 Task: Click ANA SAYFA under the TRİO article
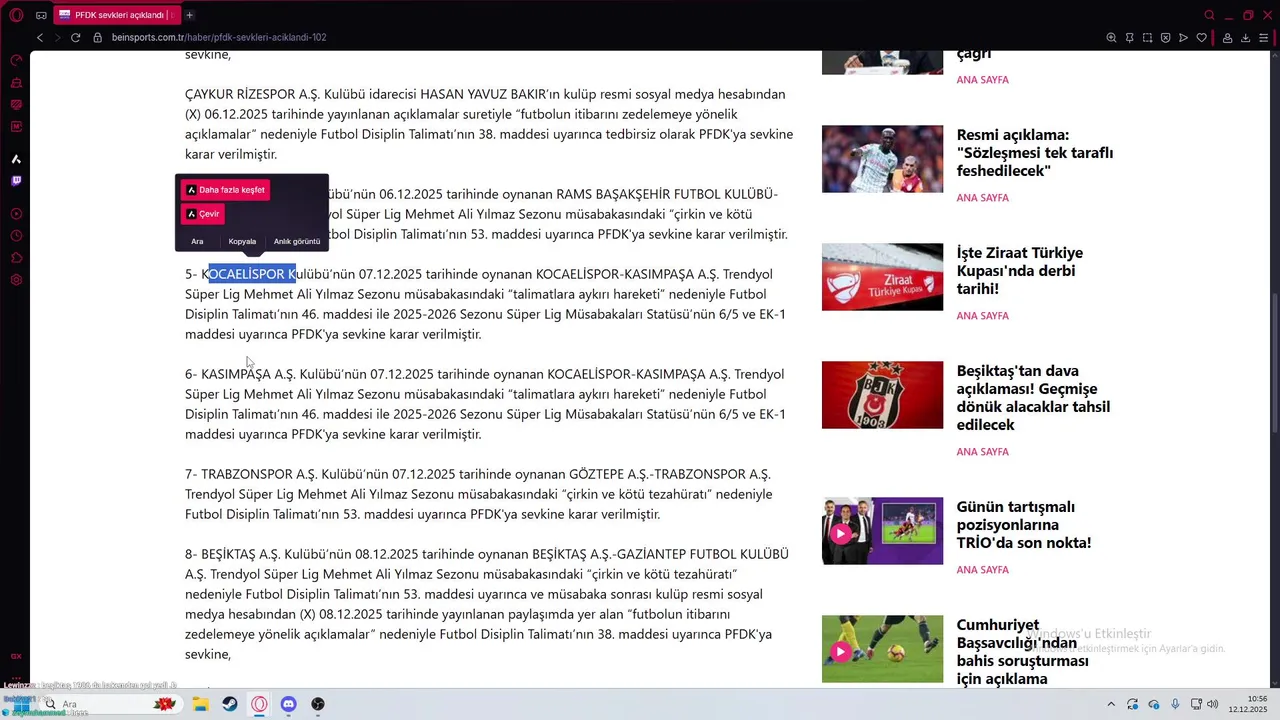coord(982,570)
